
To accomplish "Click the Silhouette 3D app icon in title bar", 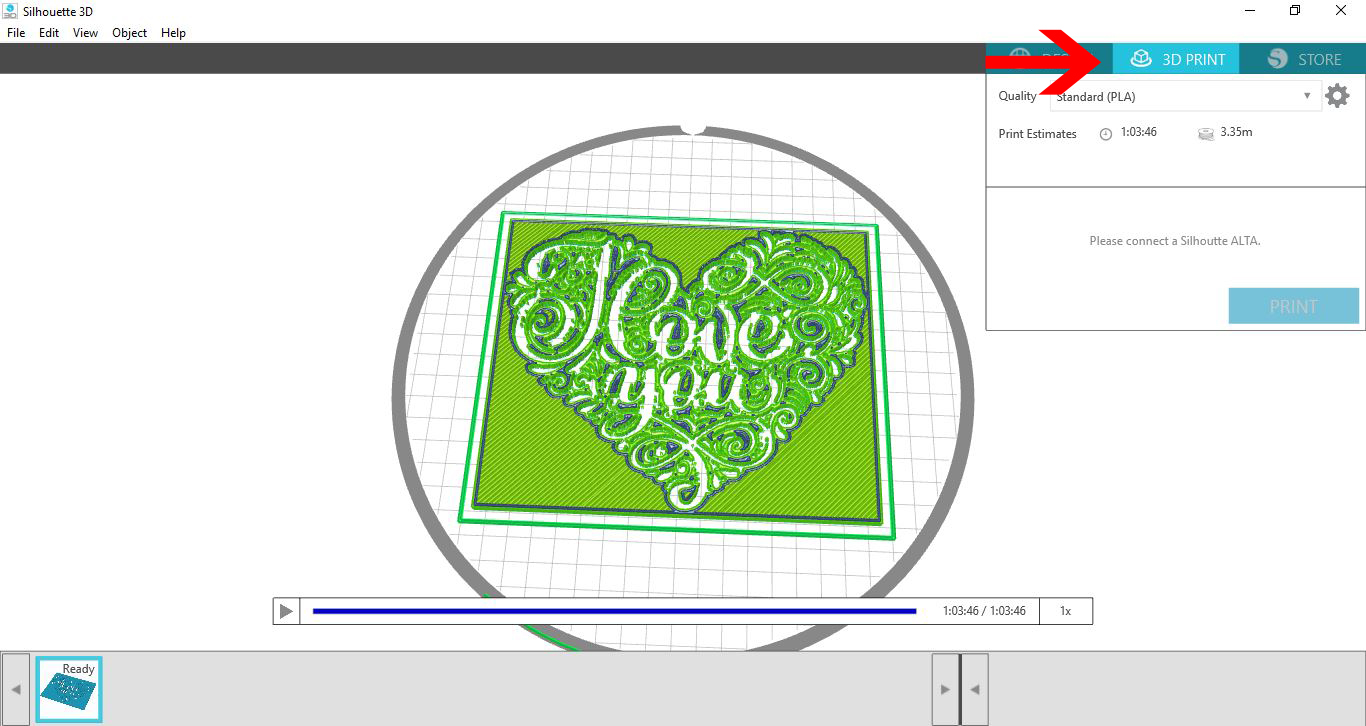I will pyautogui.click(x=10, y=11).
